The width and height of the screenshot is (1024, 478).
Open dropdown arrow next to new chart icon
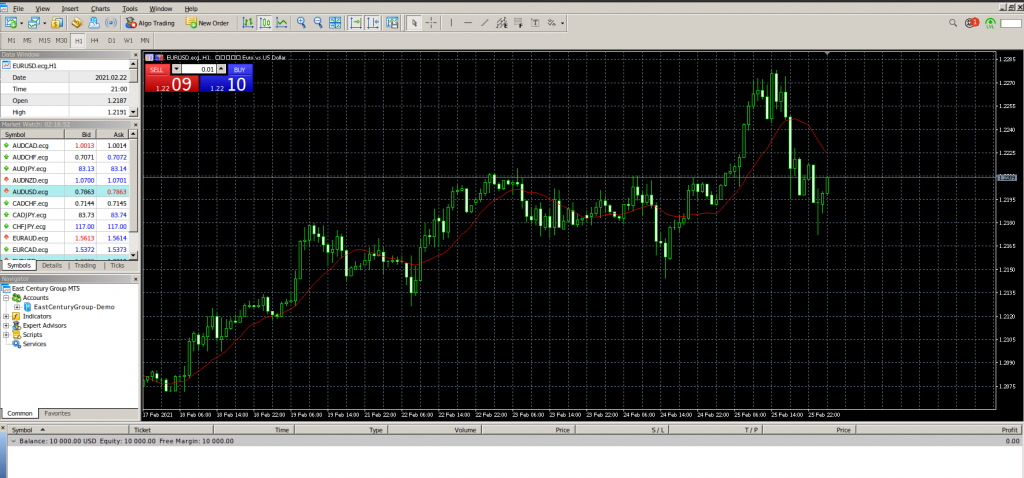[21, 23]
